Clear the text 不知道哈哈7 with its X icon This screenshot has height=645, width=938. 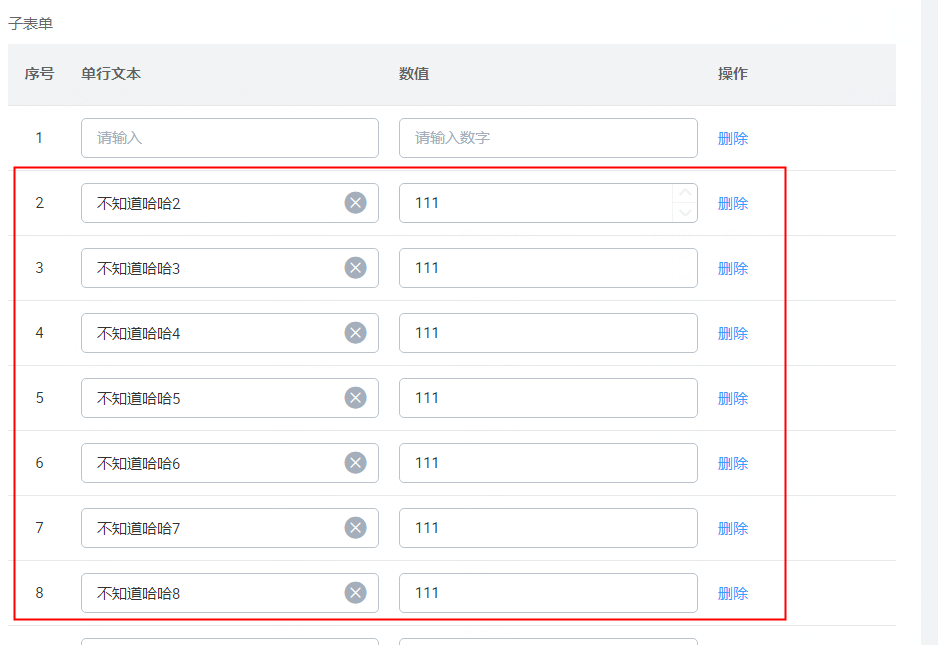(x=355, y=528)
